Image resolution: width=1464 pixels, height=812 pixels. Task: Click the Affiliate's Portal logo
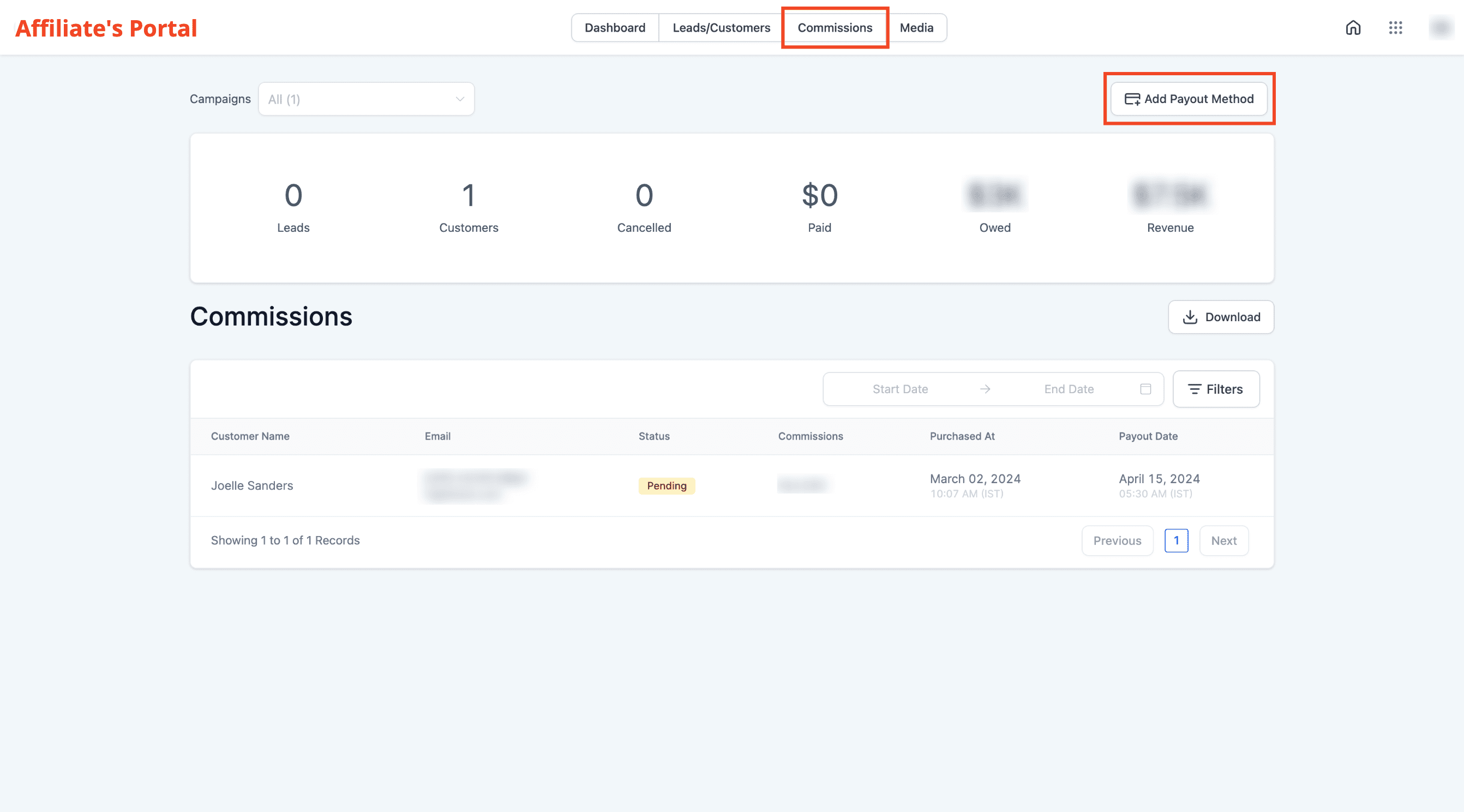(106, 28)
